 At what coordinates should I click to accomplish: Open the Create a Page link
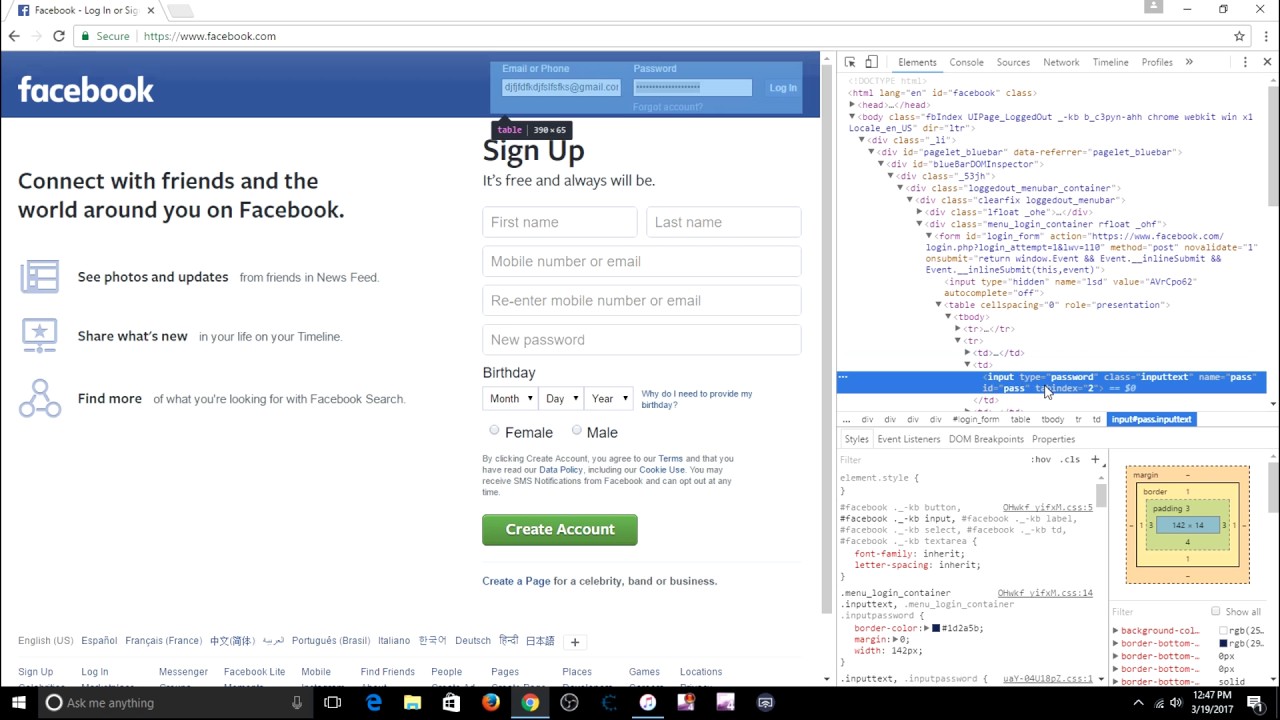(516, 581)
